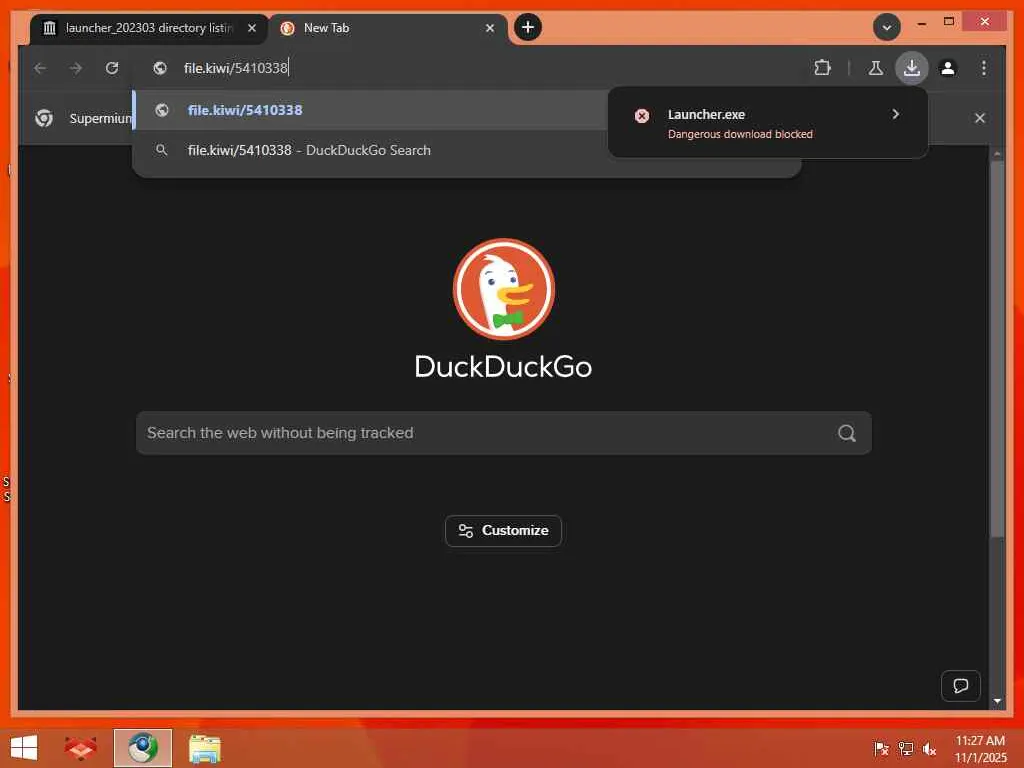Click the page vertical scrollbar

[x=997, y=349]
